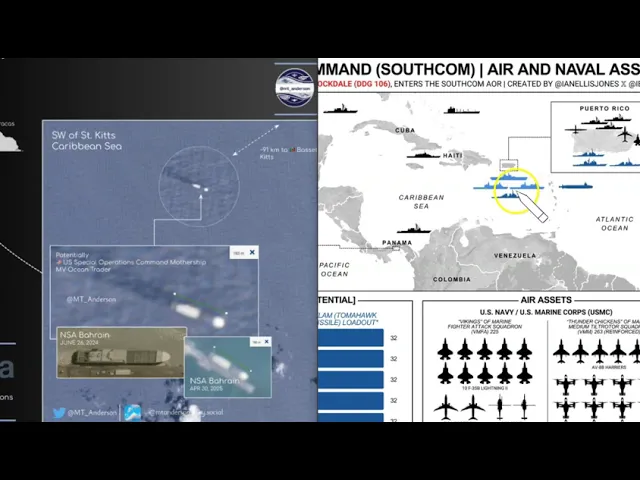Click the Venezuela label on the map
Image resolution: width=640 pixels, height=480 pixels.
click(511, 256)
